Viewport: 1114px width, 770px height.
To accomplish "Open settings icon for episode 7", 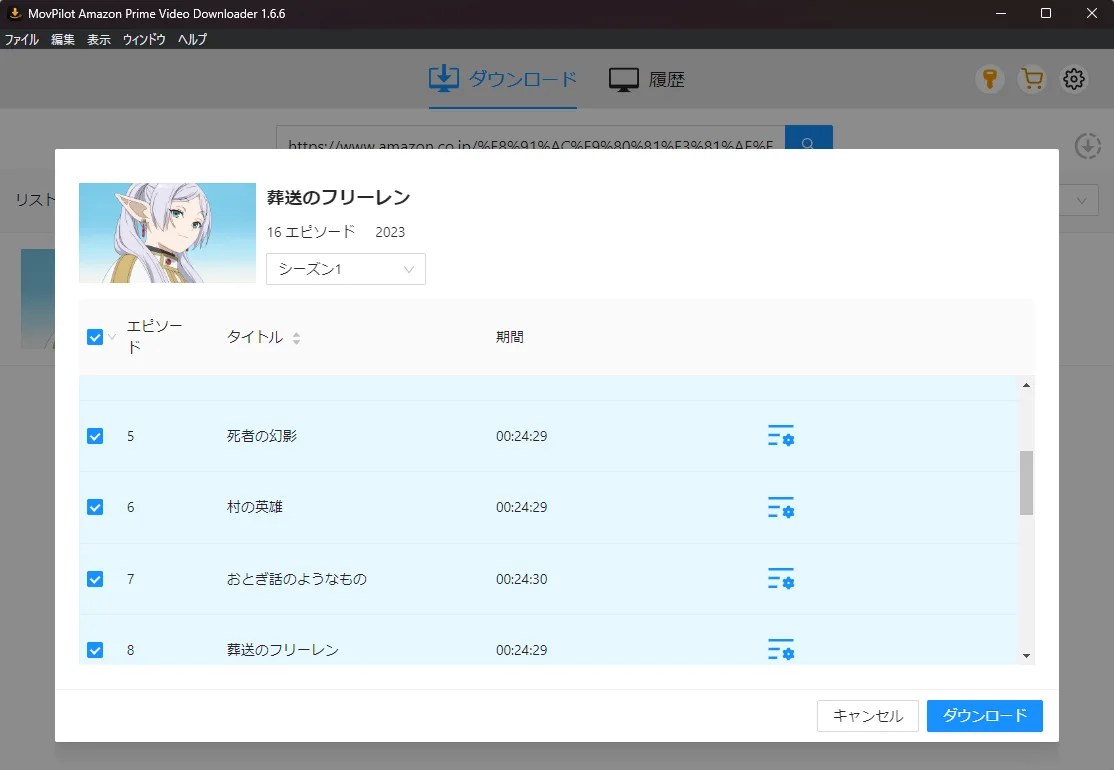I will (780, 579).
